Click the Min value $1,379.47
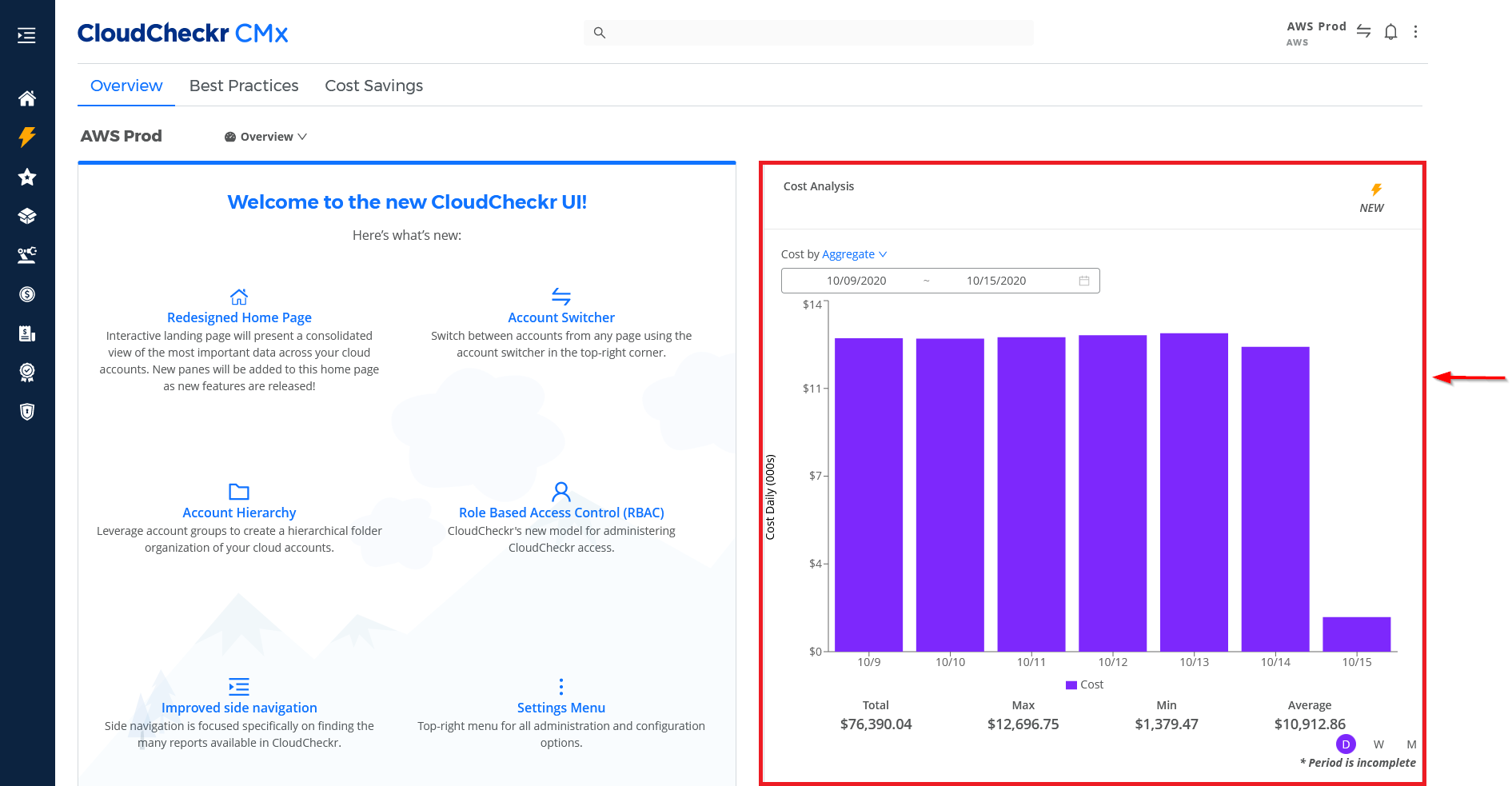 [1167, 724]
